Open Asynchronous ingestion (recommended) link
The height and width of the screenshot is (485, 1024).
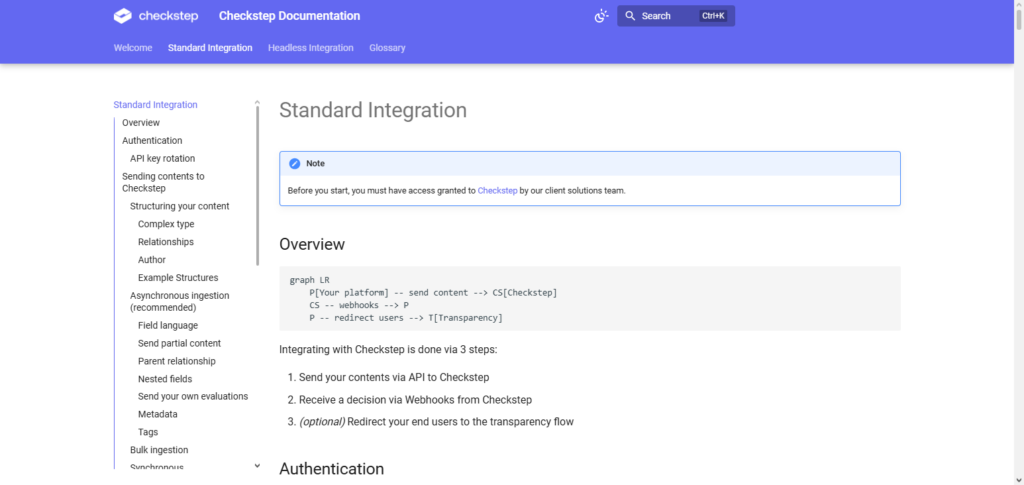180,301
